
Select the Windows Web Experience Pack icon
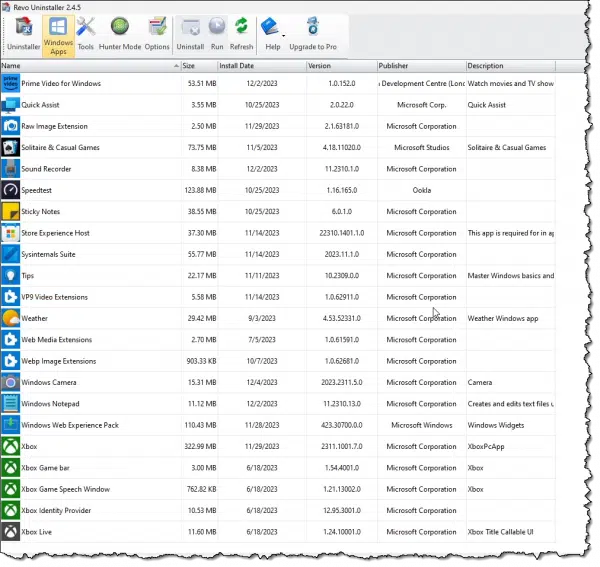(x=10, y=425)
